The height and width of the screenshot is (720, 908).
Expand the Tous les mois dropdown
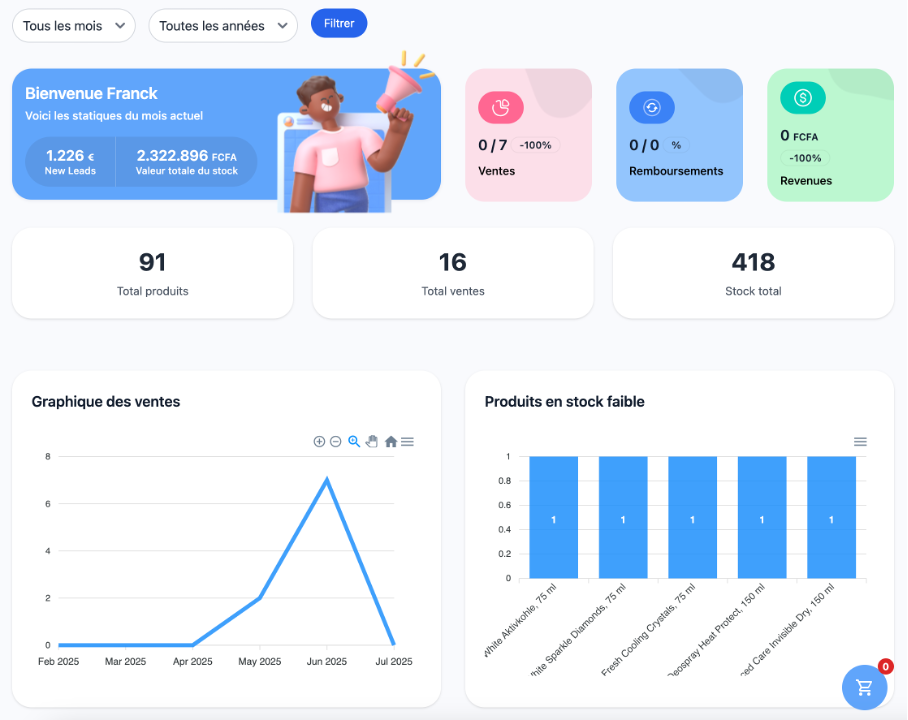coord(73,26)
